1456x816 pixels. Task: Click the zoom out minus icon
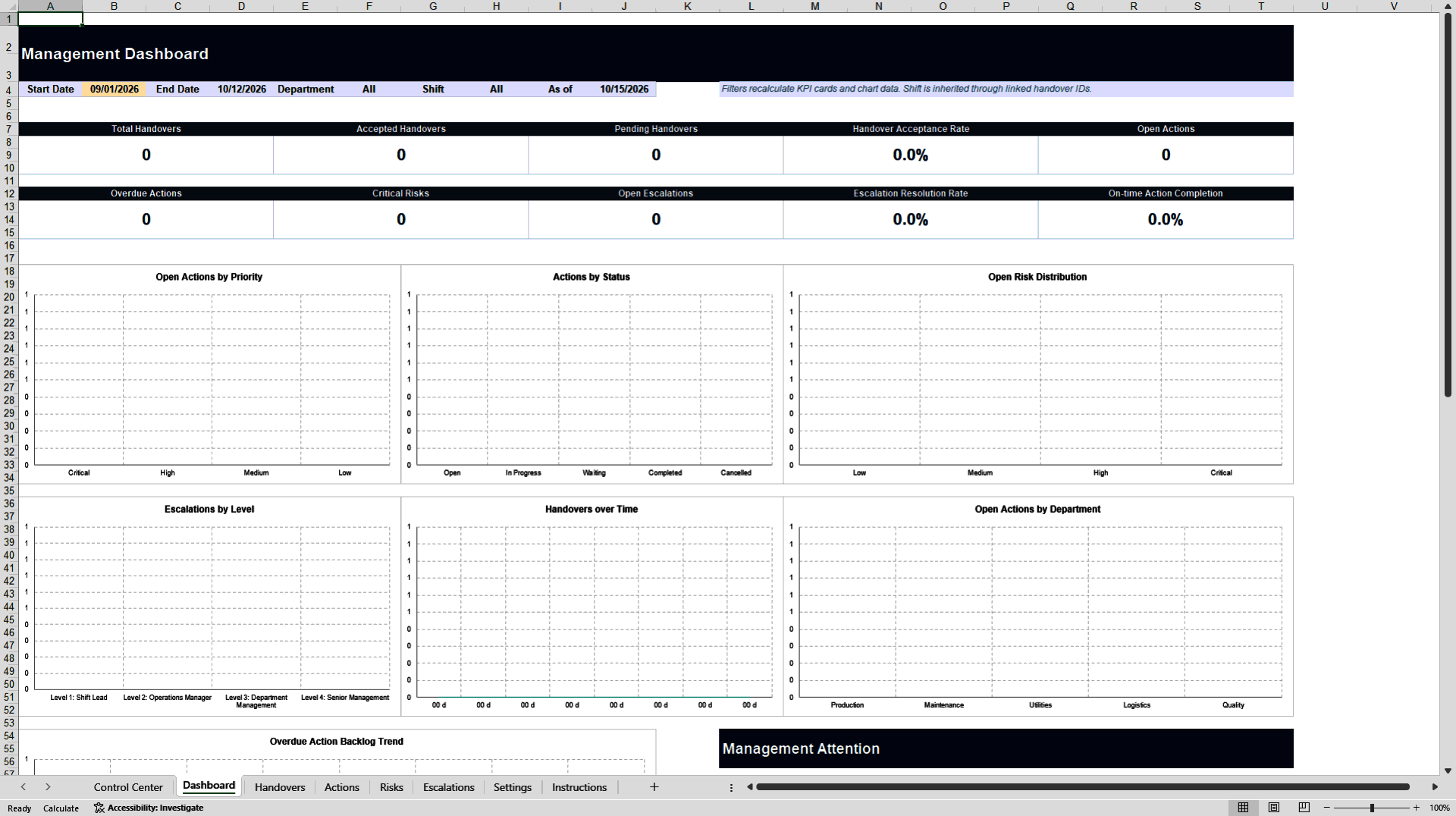coord(1327,808)
